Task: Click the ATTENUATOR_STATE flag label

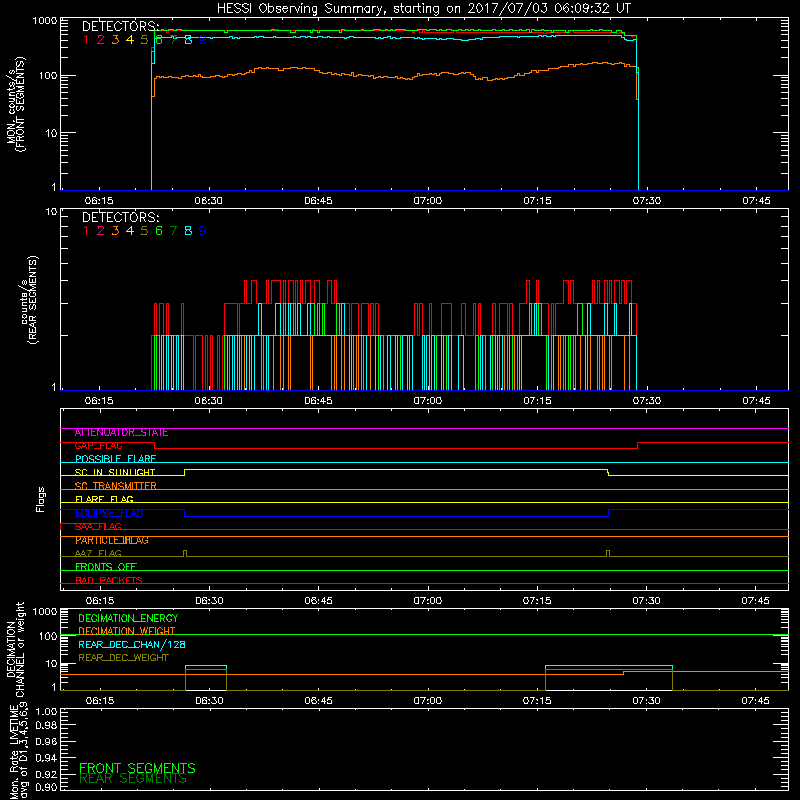Action: (121, 433)
